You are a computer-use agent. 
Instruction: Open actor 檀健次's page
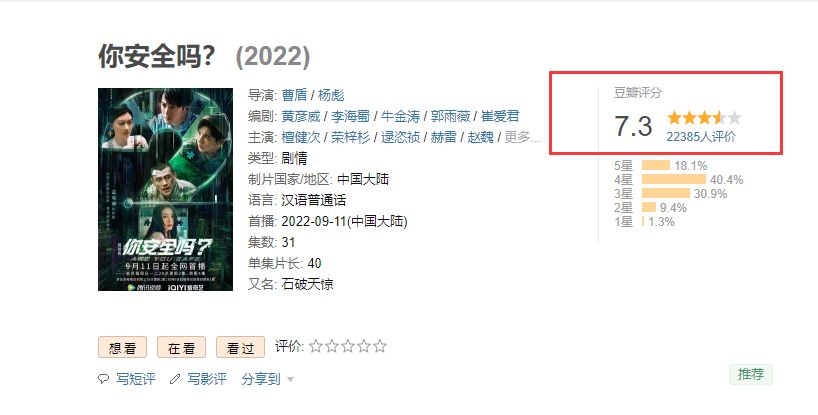tap(301, 137)
